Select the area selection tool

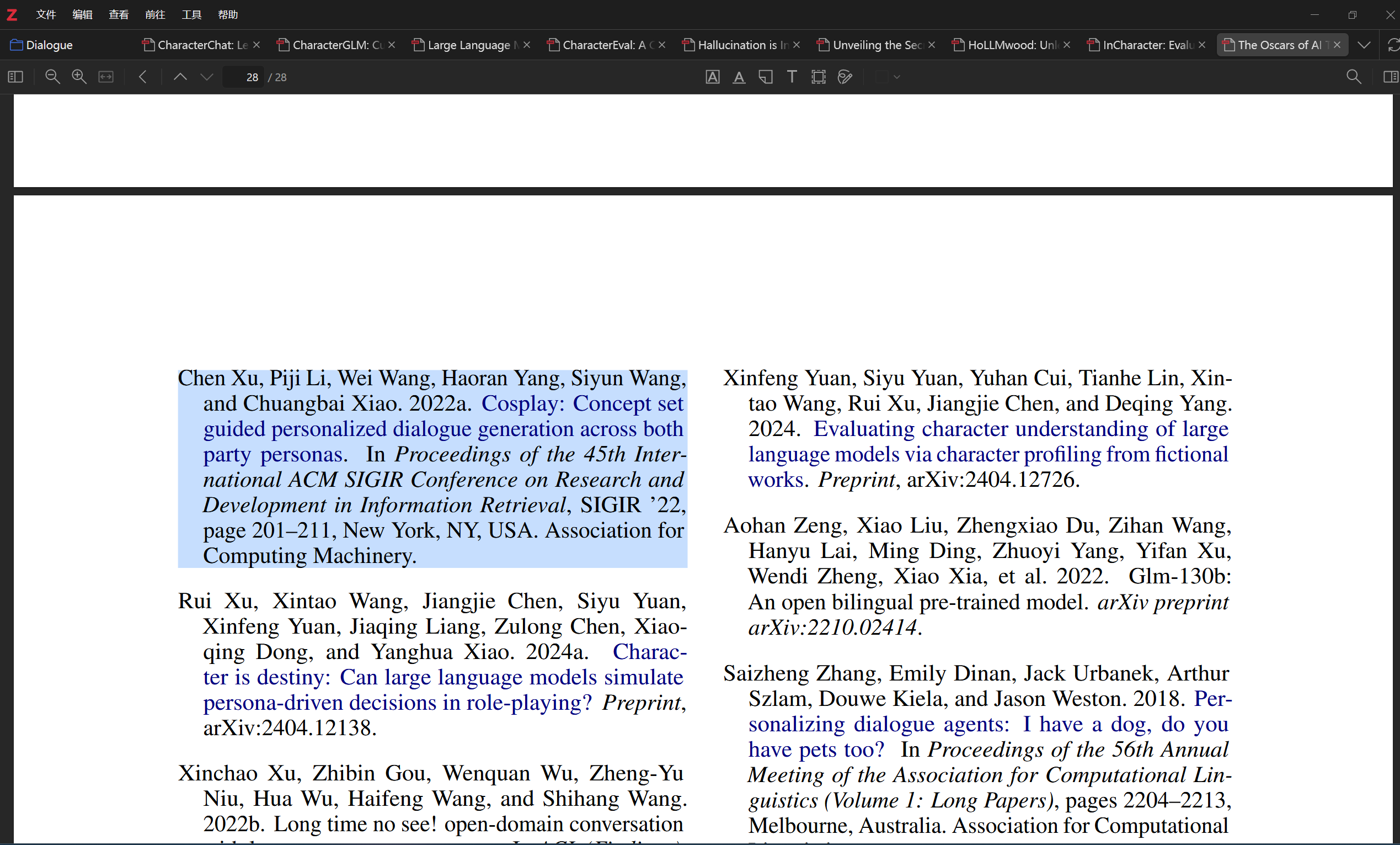pyautogui.click(x=818, y=77)
